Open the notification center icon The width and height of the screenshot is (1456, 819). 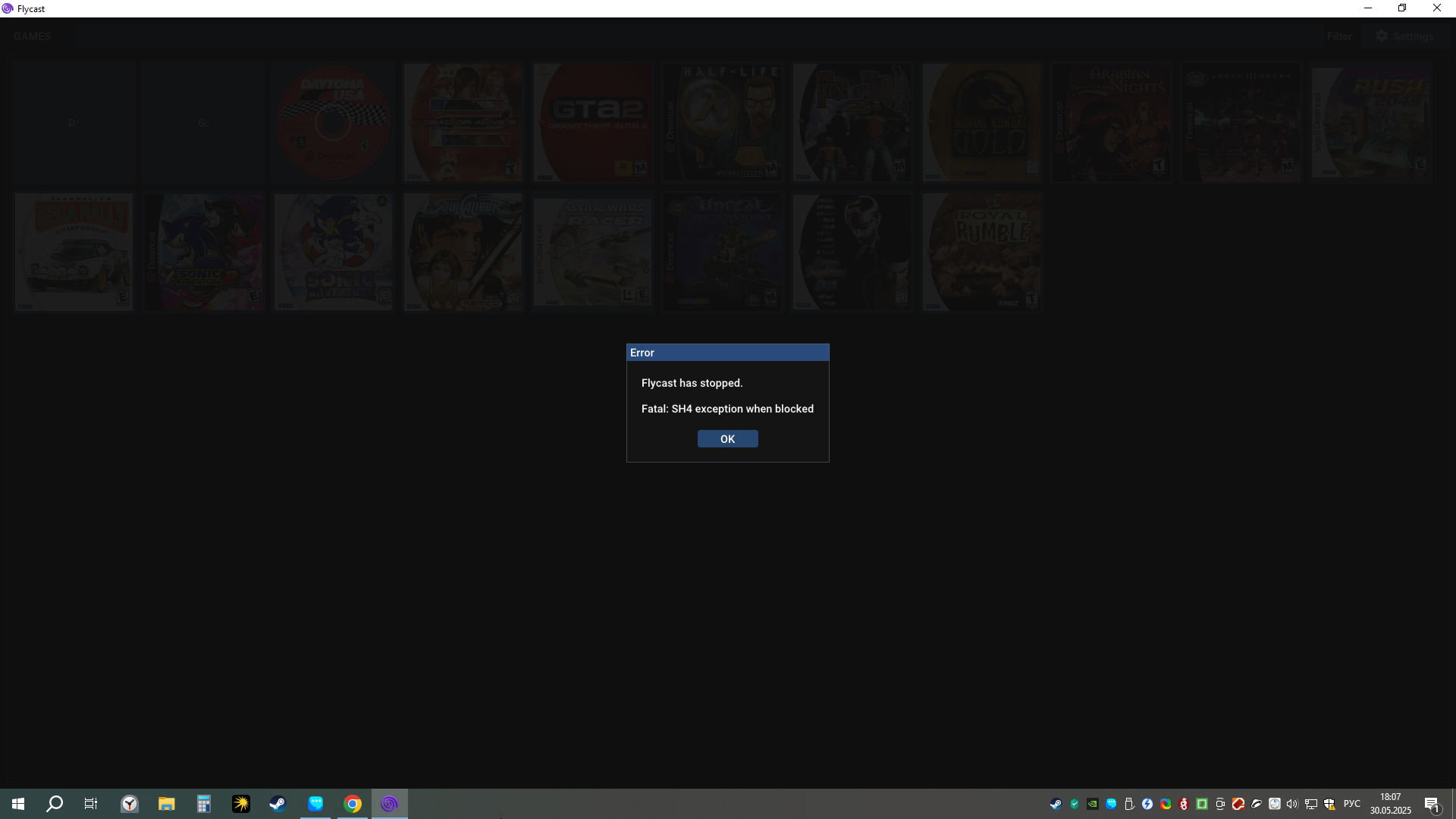[1432, 804]
